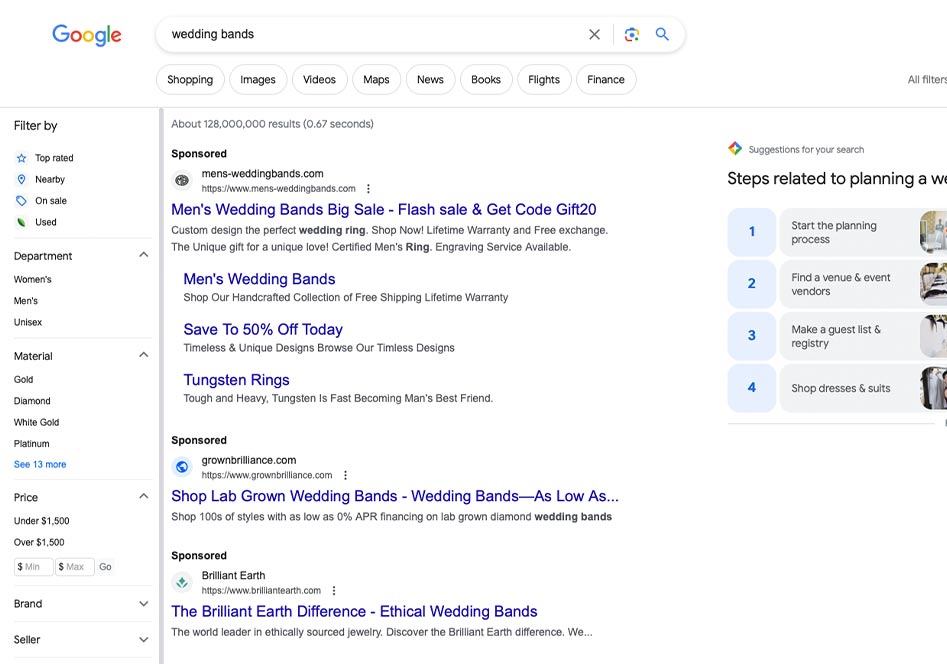The image size is (947, 664).
Task: Click See 13 more materials
Action: coord(40,465)
